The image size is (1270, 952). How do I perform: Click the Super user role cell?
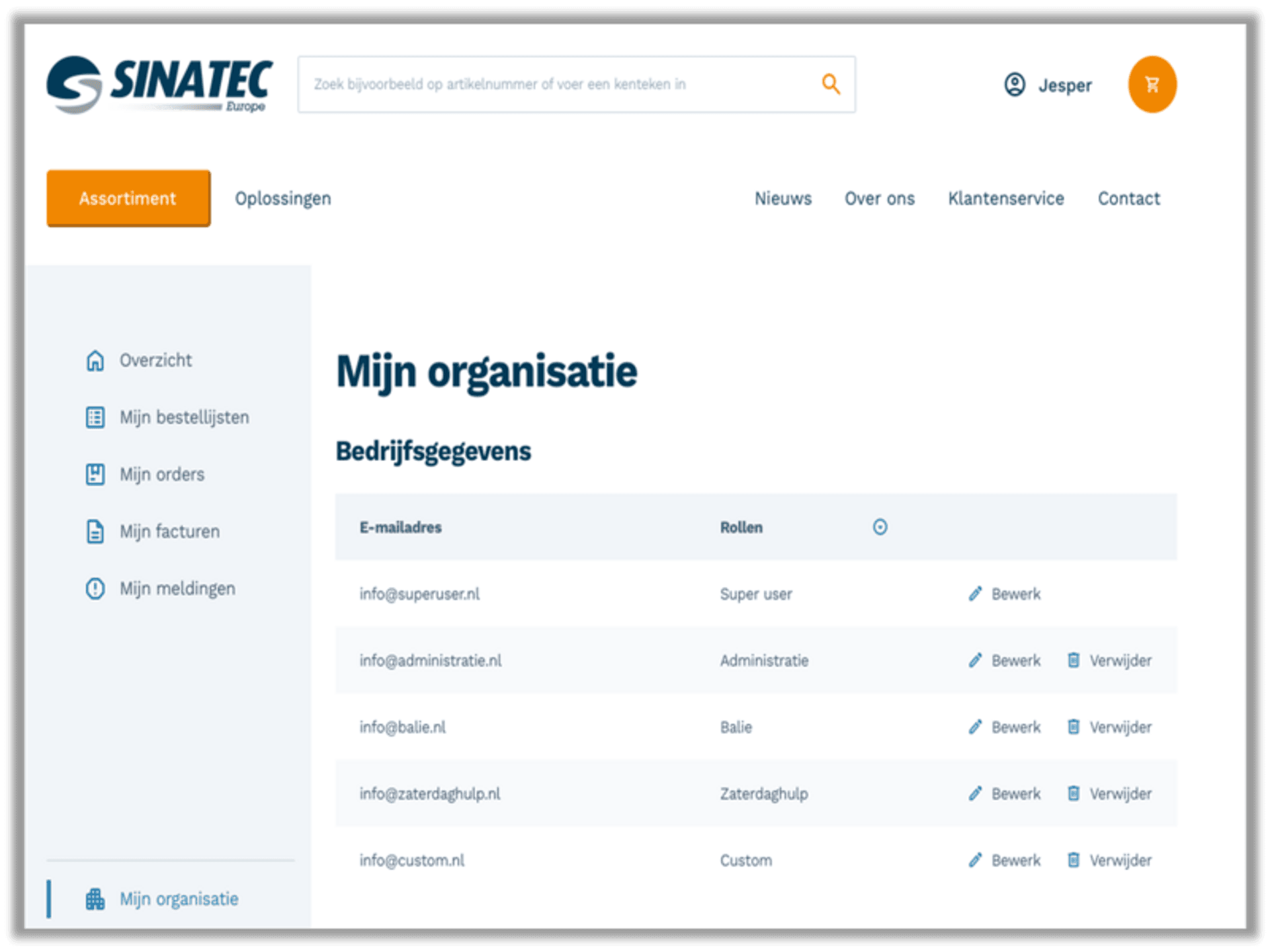click(x=756, y=594)
